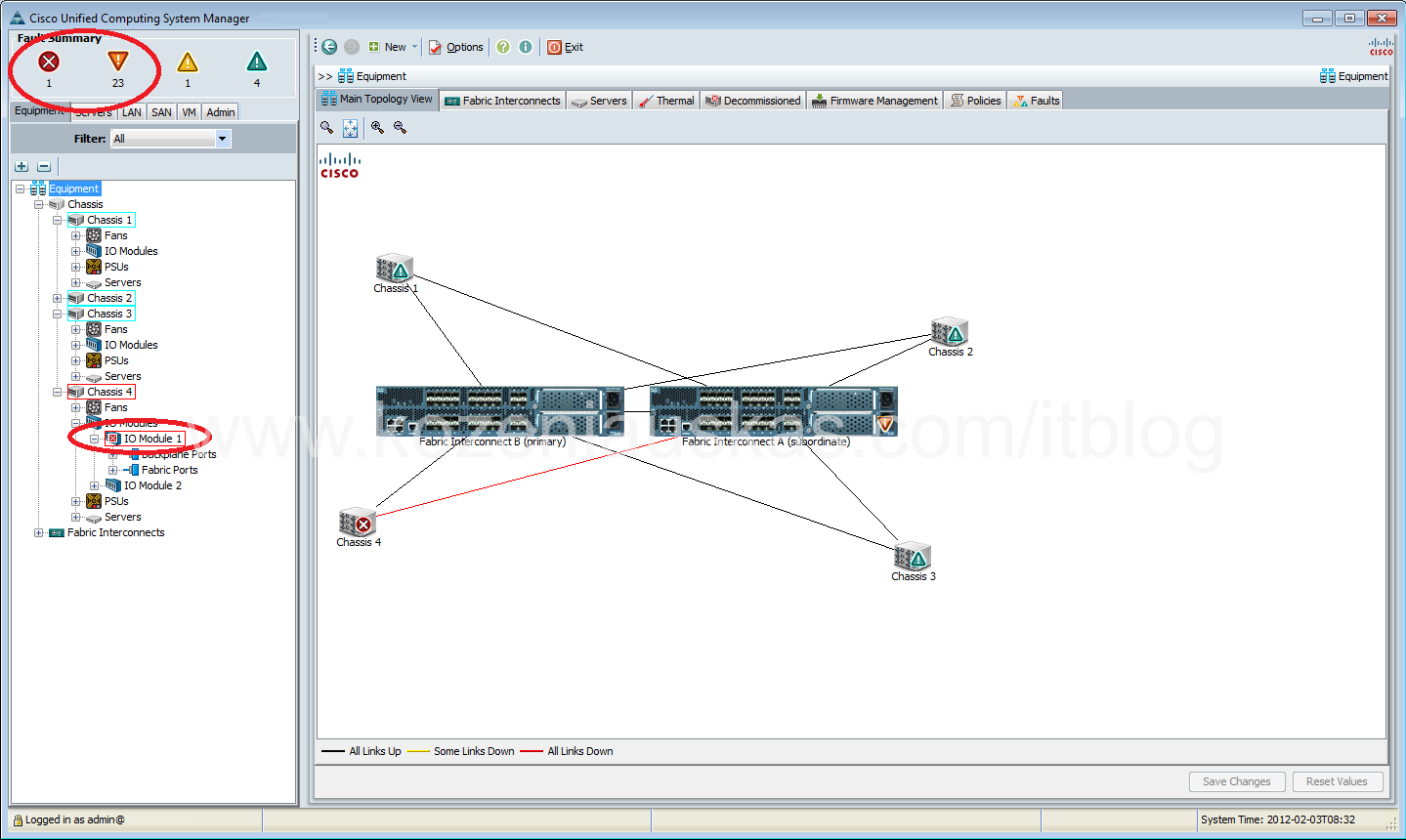Click the fit-to-window topology icon

tap(351, 128)
